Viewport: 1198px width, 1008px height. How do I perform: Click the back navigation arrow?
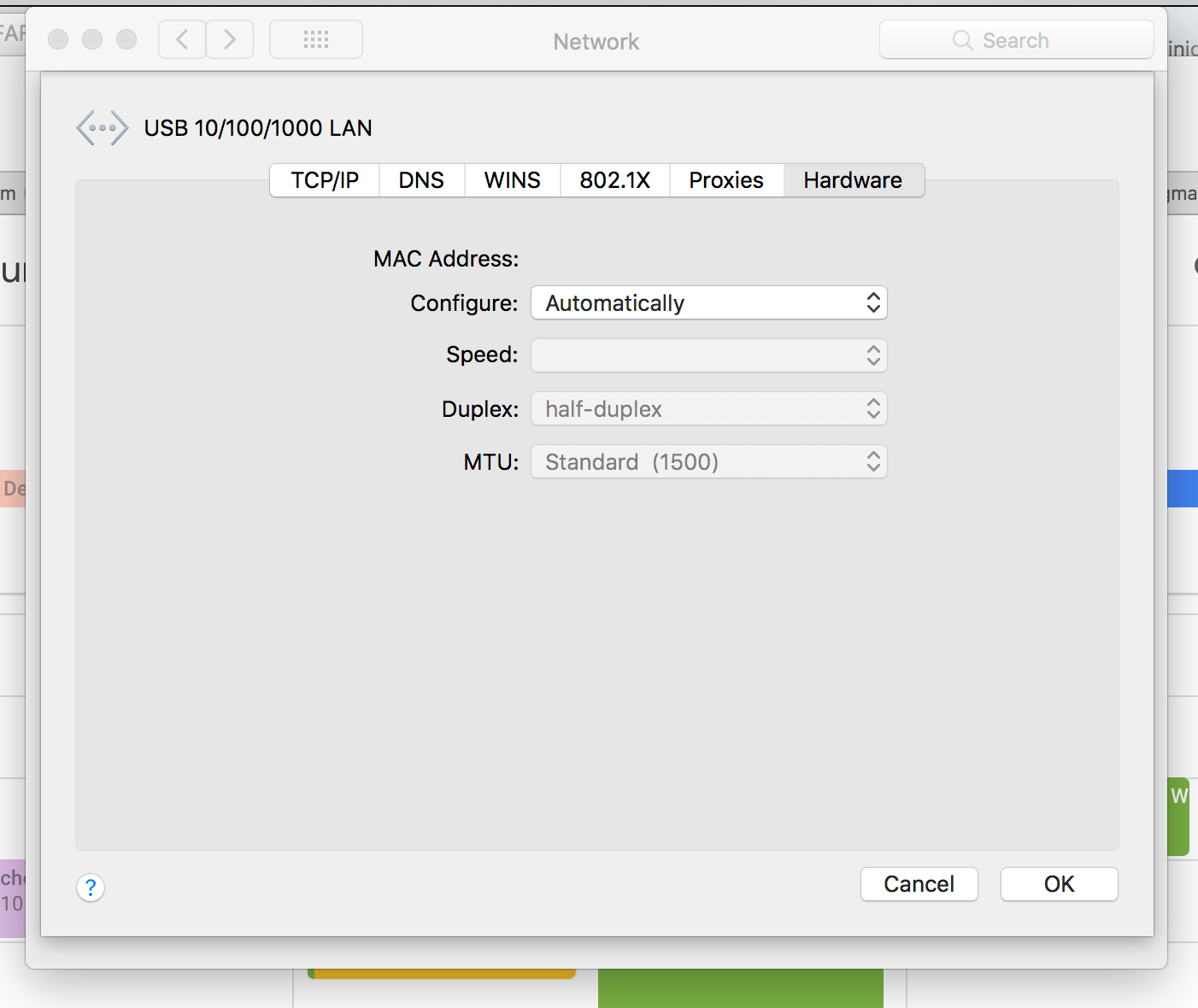pos(181,39)
